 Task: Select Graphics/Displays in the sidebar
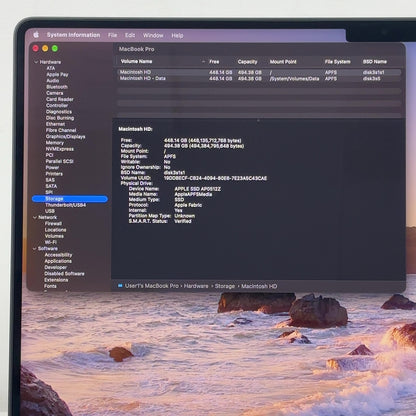(x=65, y=137)
